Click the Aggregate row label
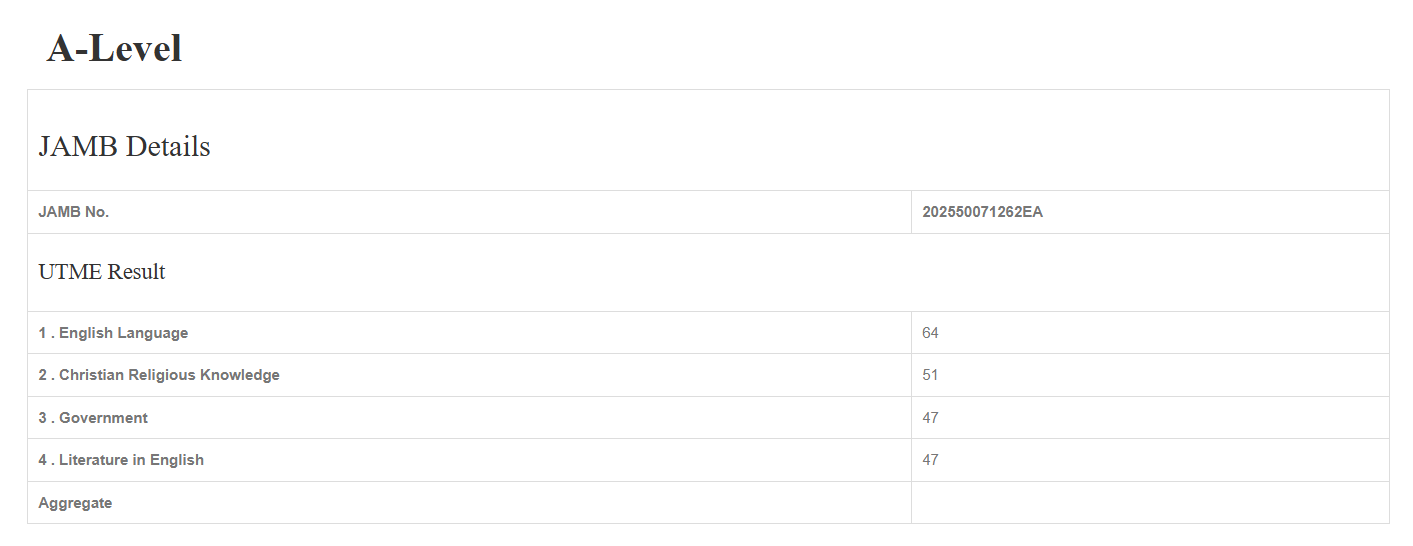 click(75, 503)
